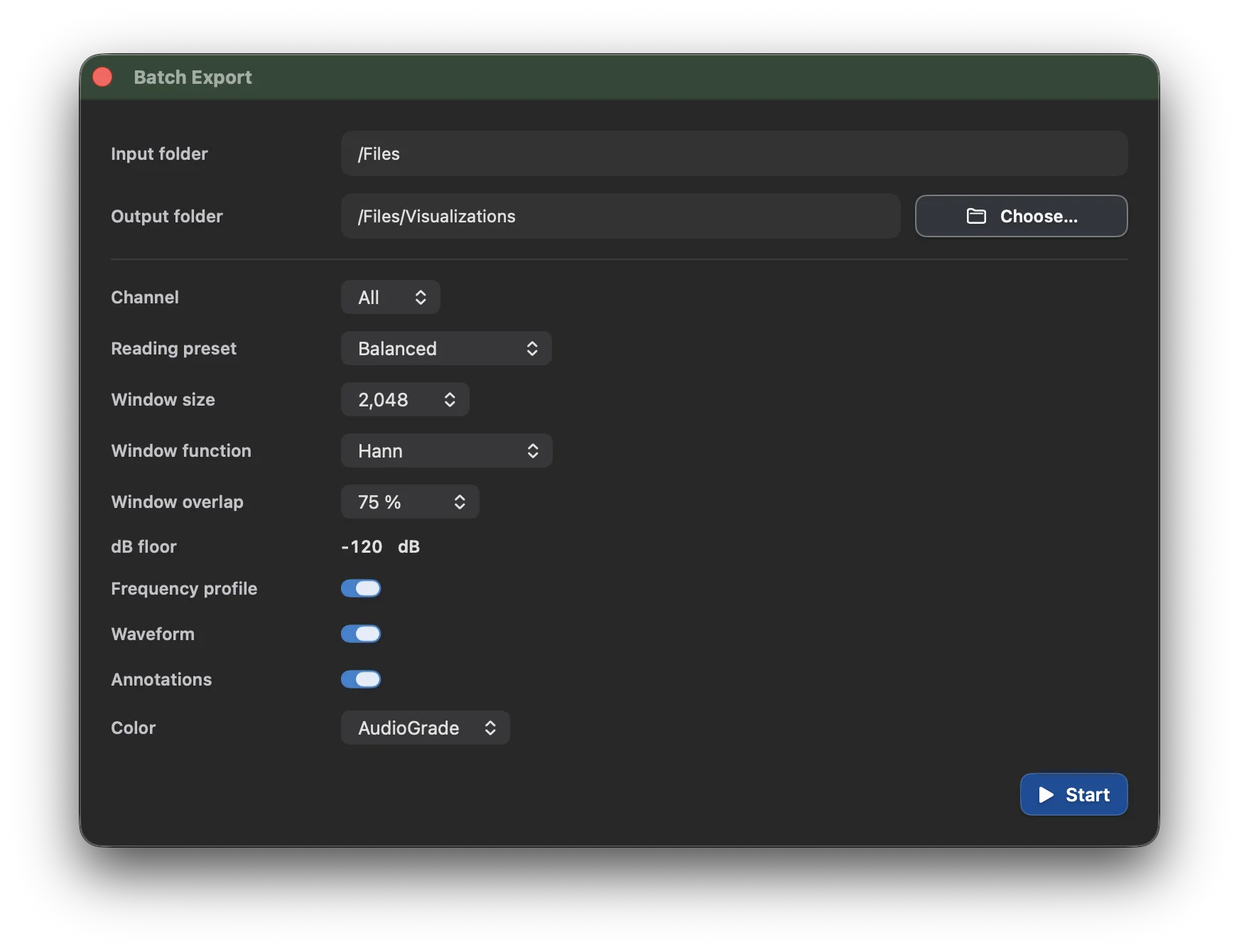Viewport: 1239px width, 952px height.
Task: Click the Window function label
Action: (181, 450)
